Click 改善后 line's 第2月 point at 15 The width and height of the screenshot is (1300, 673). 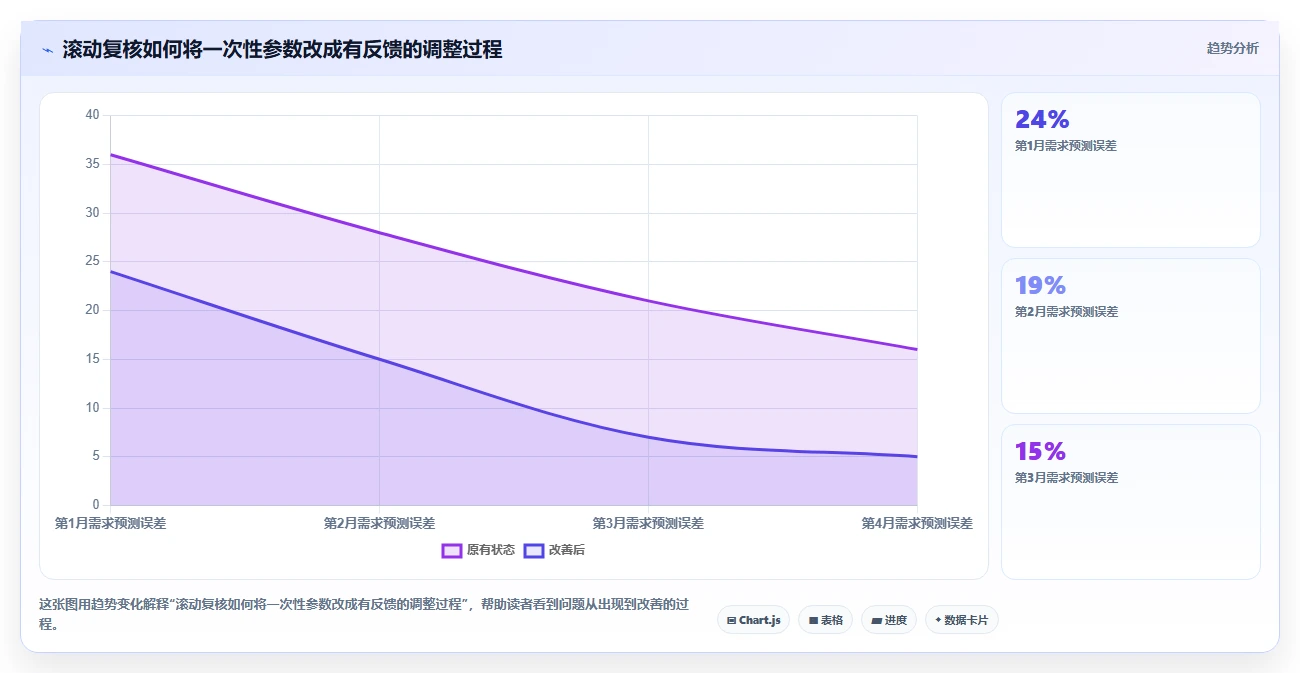pos(379,359)
